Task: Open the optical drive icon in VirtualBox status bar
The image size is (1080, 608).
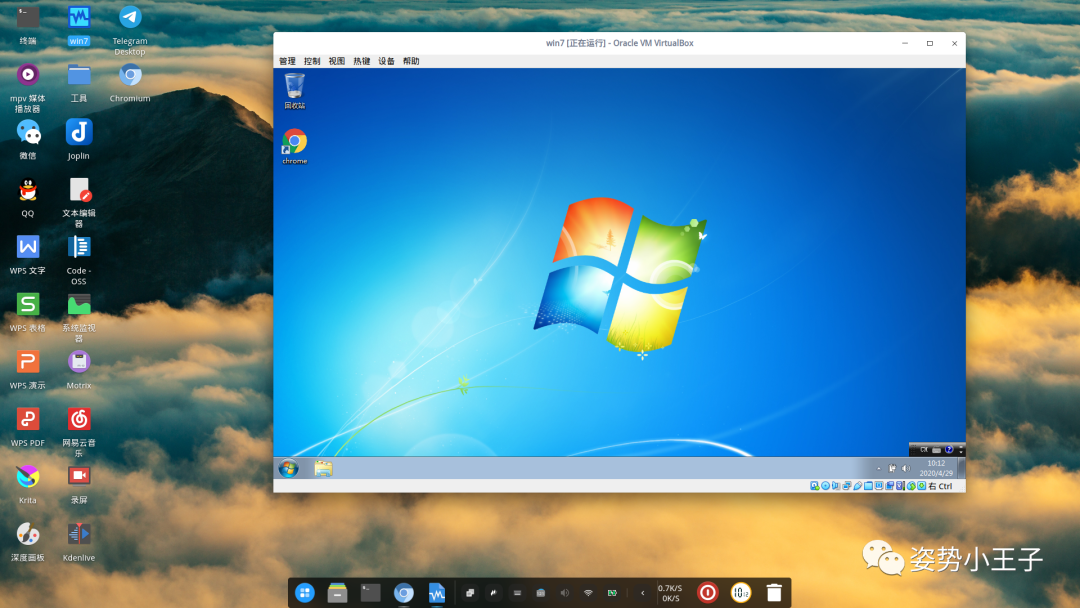Action: [824, 485]
